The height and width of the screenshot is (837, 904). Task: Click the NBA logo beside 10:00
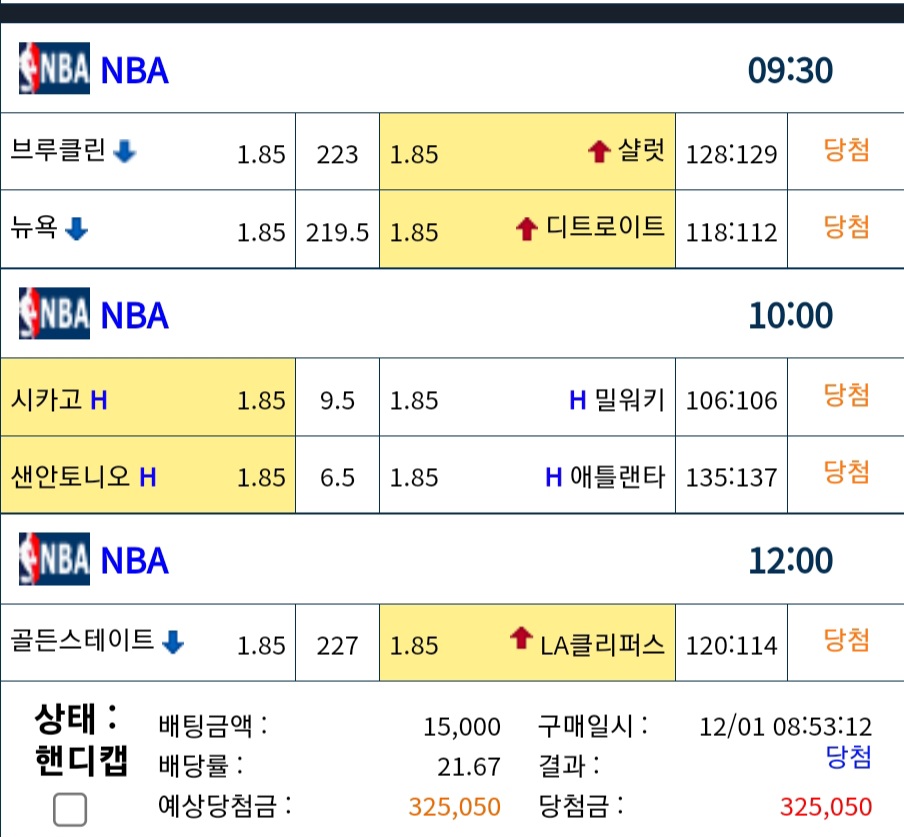pyautogui.click(x=54, y=313)
